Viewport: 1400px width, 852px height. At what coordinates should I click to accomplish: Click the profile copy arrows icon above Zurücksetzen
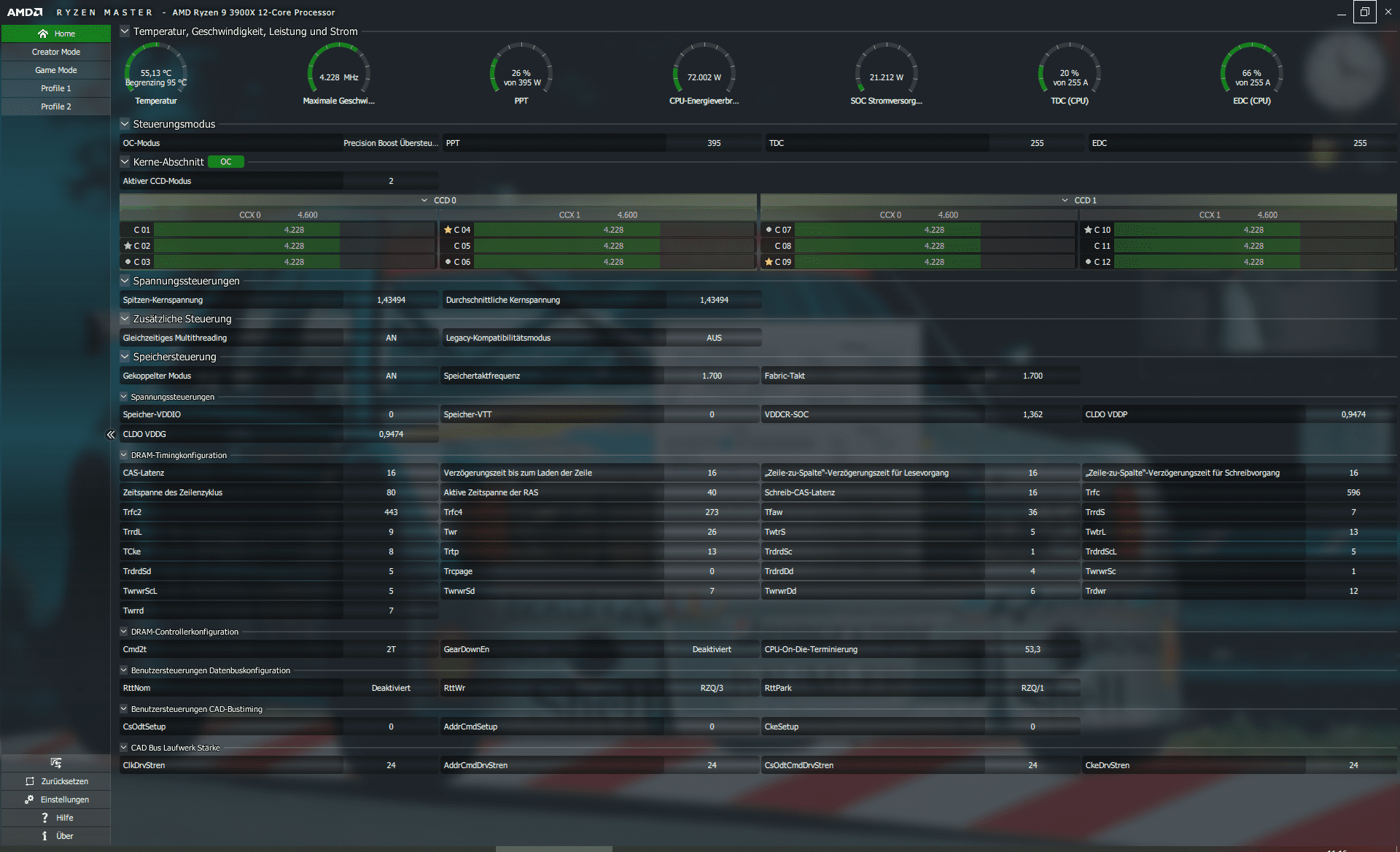coord(56,763)
